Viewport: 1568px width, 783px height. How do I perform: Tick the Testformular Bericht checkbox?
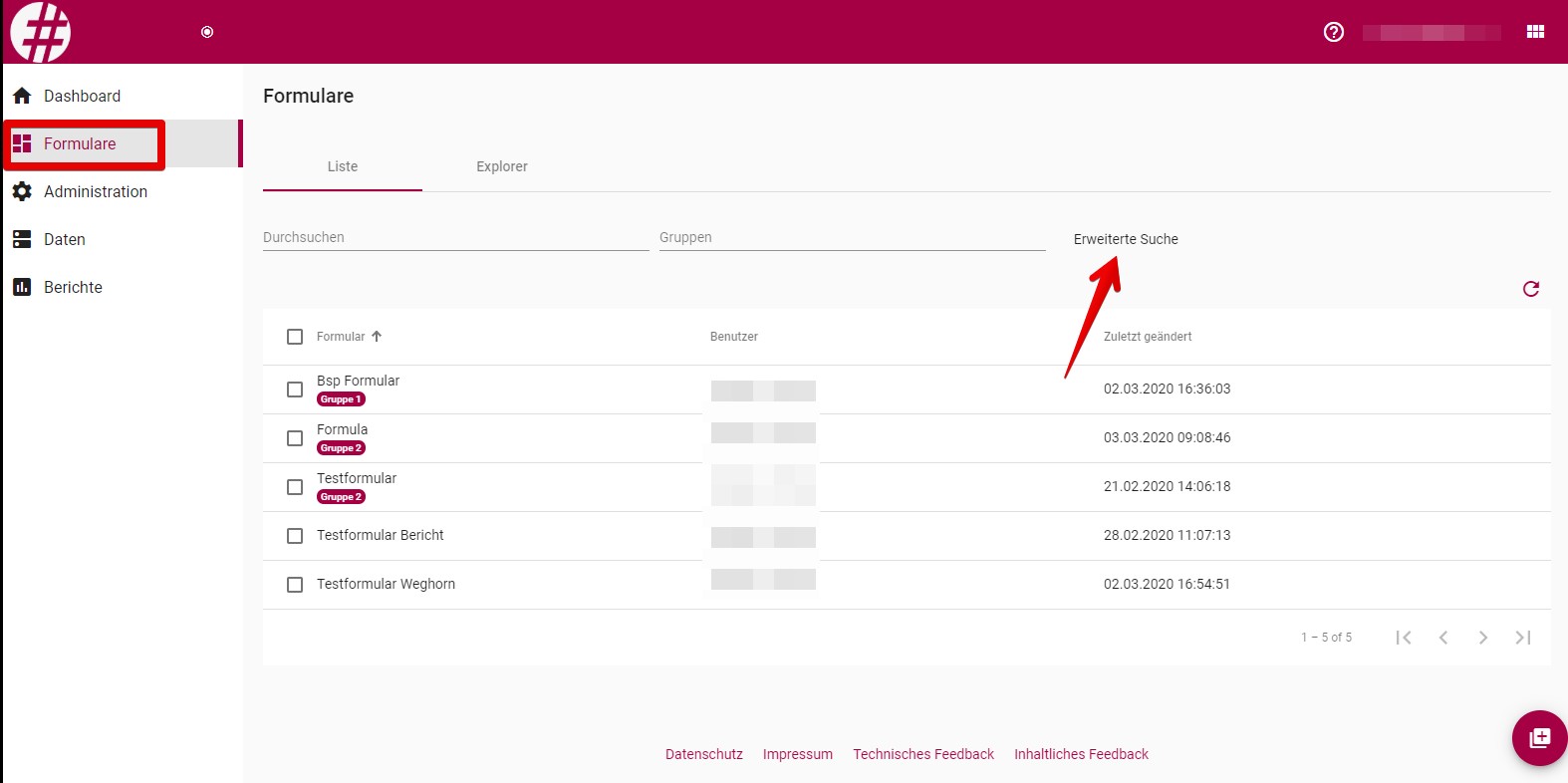(x=295, y=536)
